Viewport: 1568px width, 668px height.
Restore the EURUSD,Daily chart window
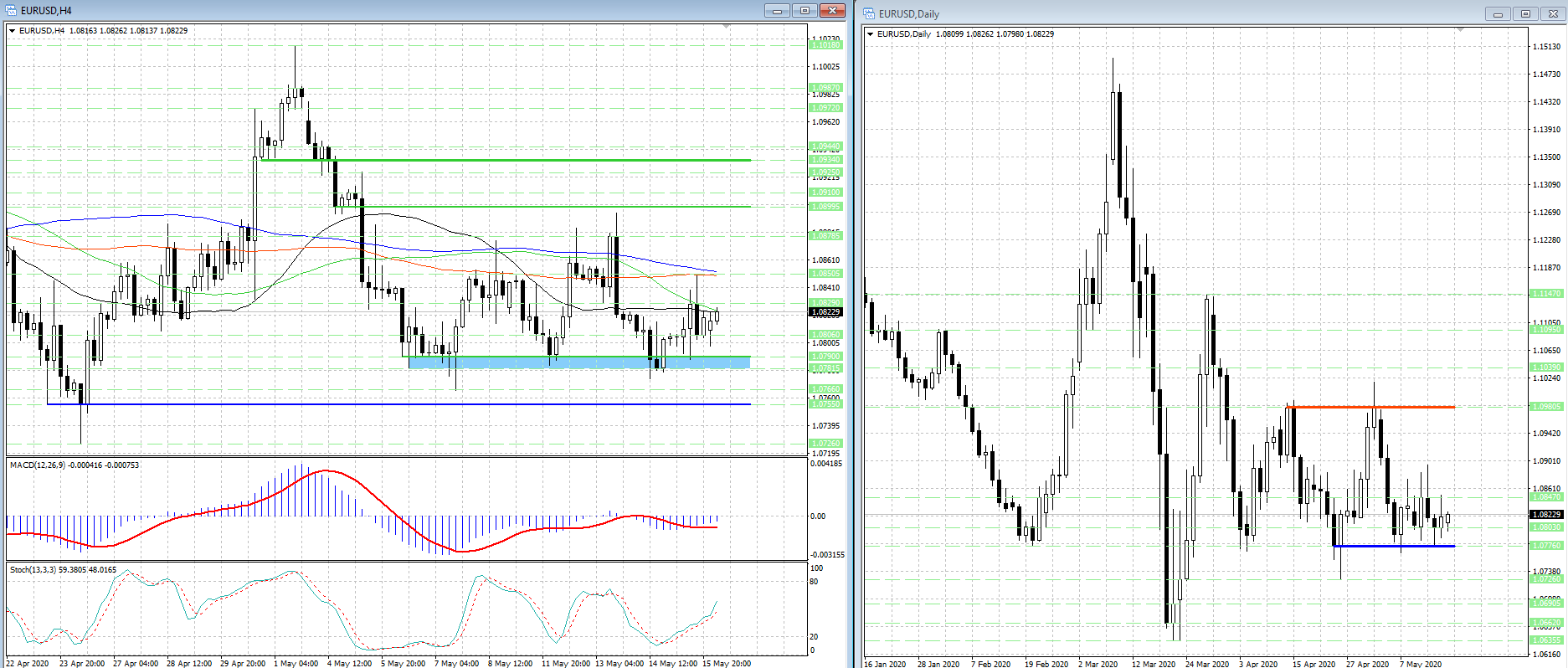coord(1525,14)
